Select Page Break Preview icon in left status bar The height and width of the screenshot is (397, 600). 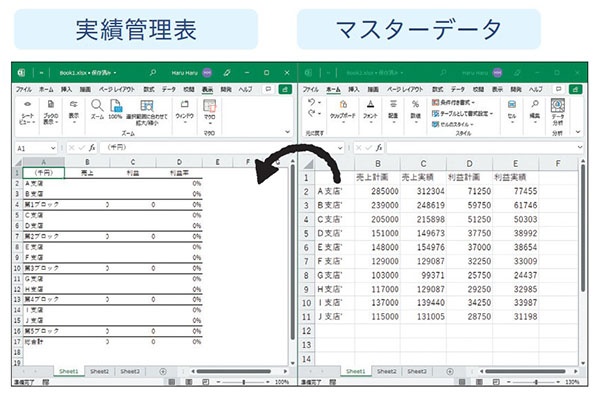[x=205, y=382]
